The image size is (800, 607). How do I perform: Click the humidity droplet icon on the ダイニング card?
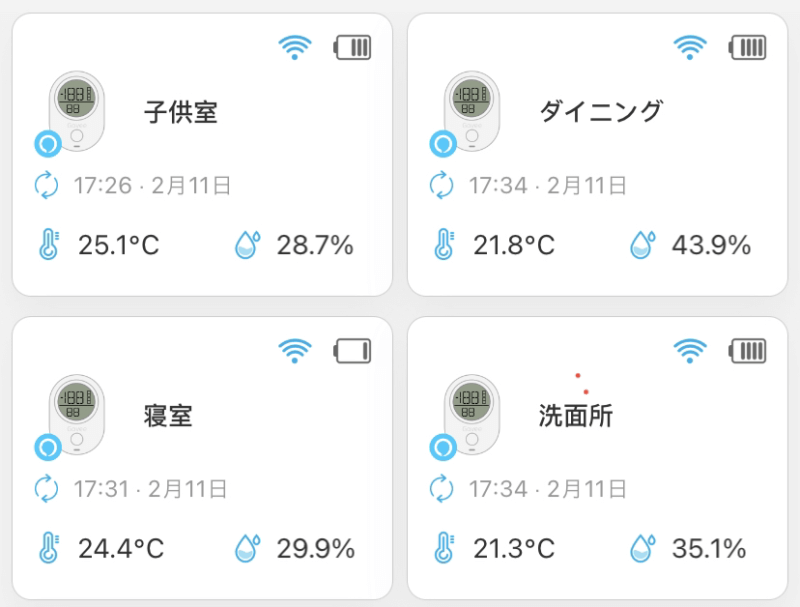(641, 244)
